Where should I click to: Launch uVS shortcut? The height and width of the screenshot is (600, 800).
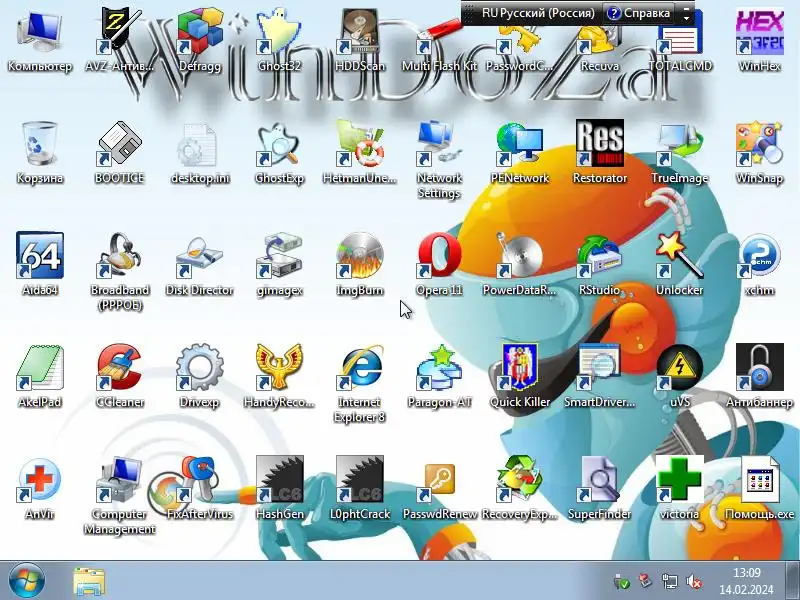coord(680,376)
